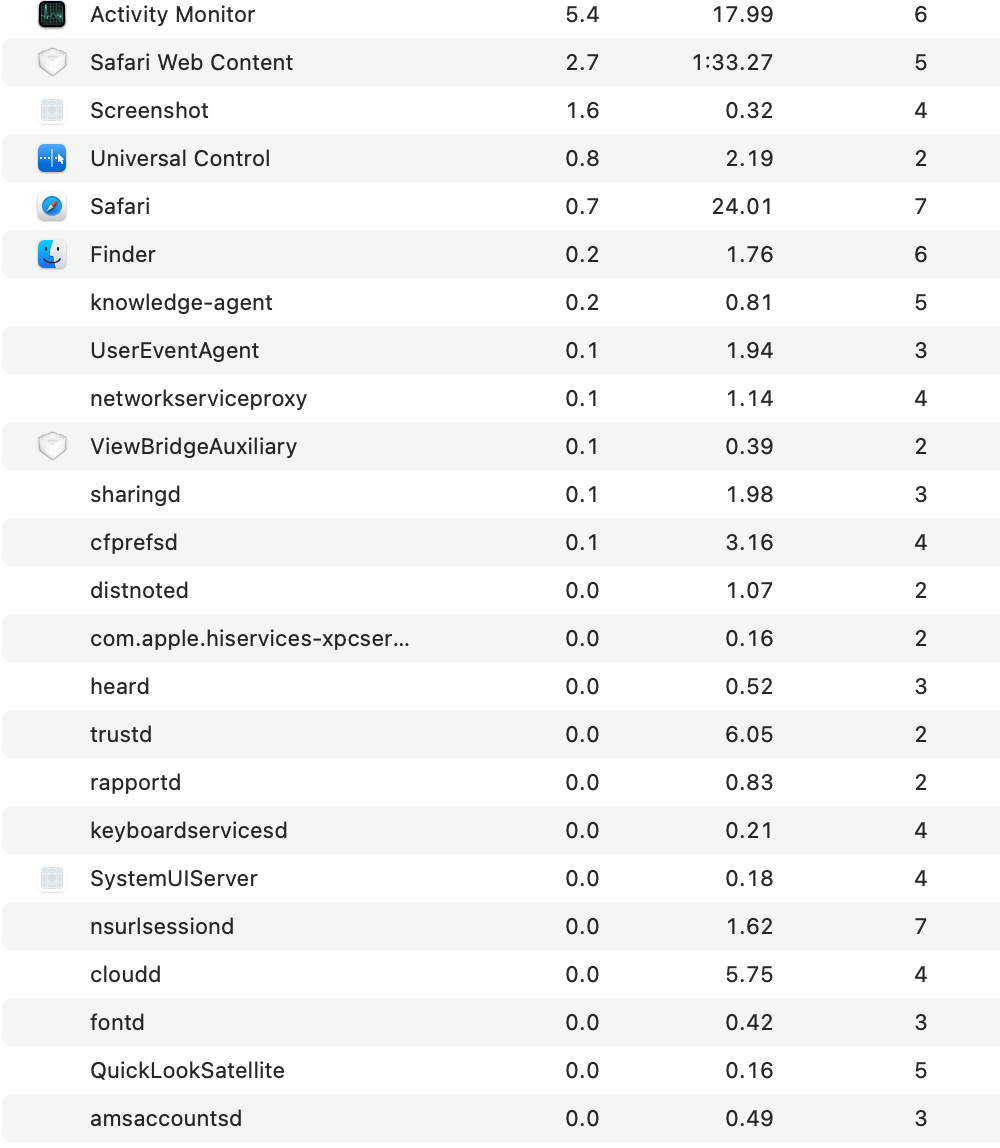Click the Finder face icon

pyautogui.click(x=52, y=254)
